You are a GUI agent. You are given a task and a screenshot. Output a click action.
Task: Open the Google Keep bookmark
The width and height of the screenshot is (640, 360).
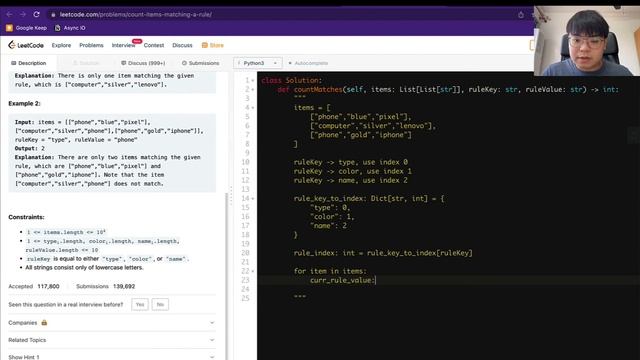point(27,28)
